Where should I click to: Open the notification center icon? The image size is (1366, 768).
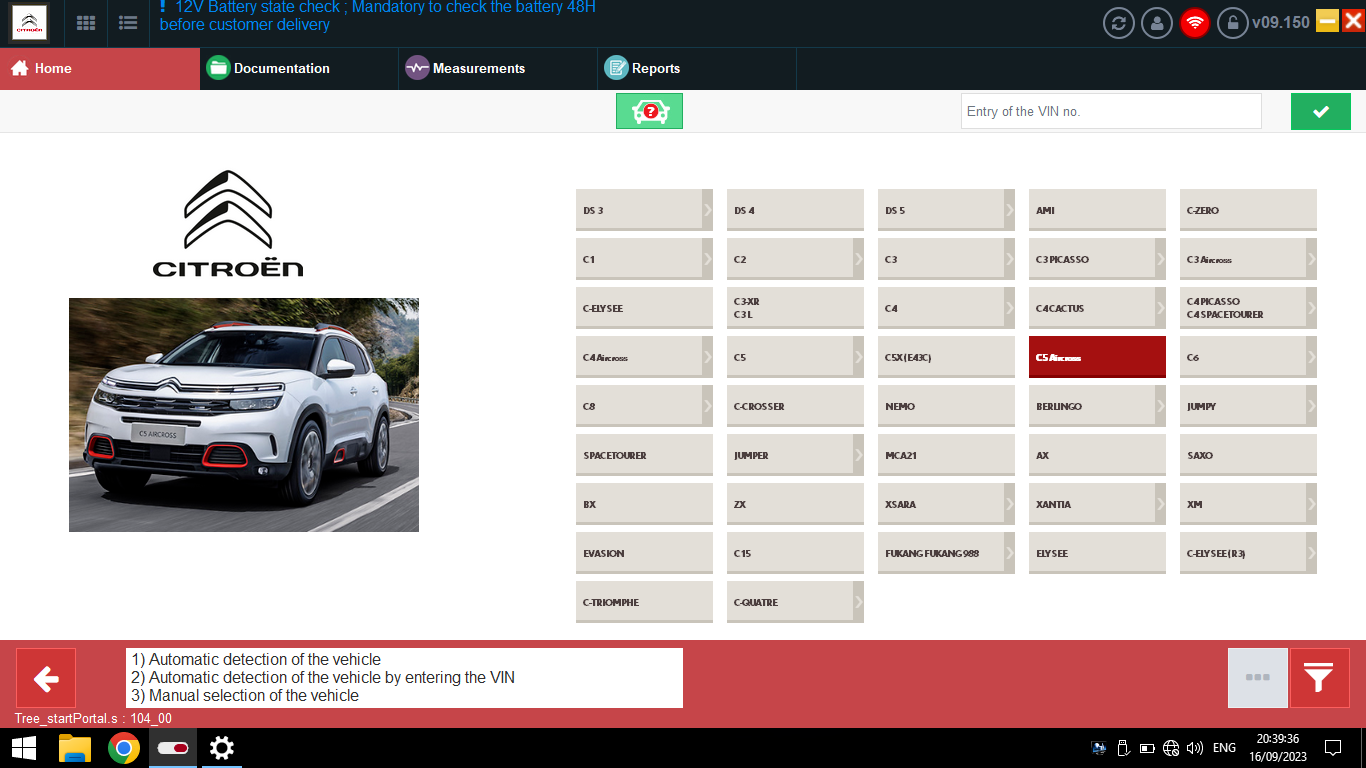(x=1332, y=748)
